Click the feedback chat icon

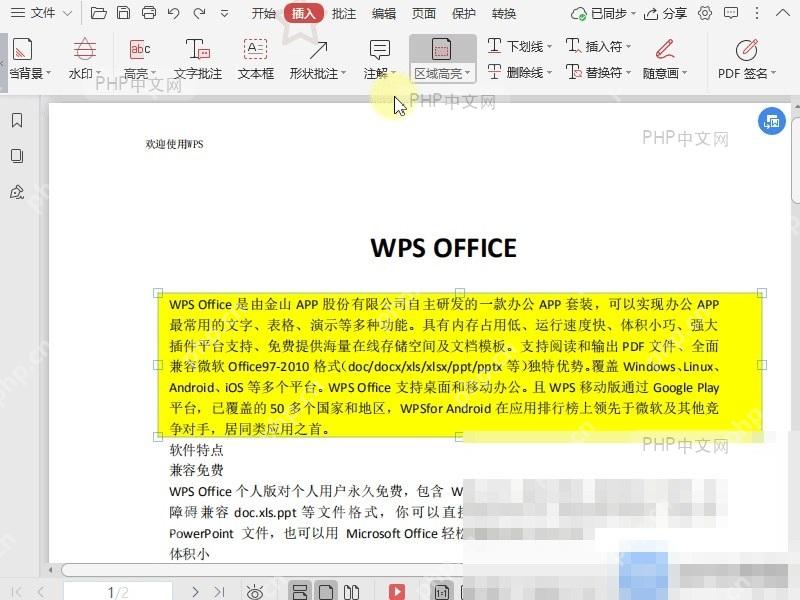pos(731,13)
